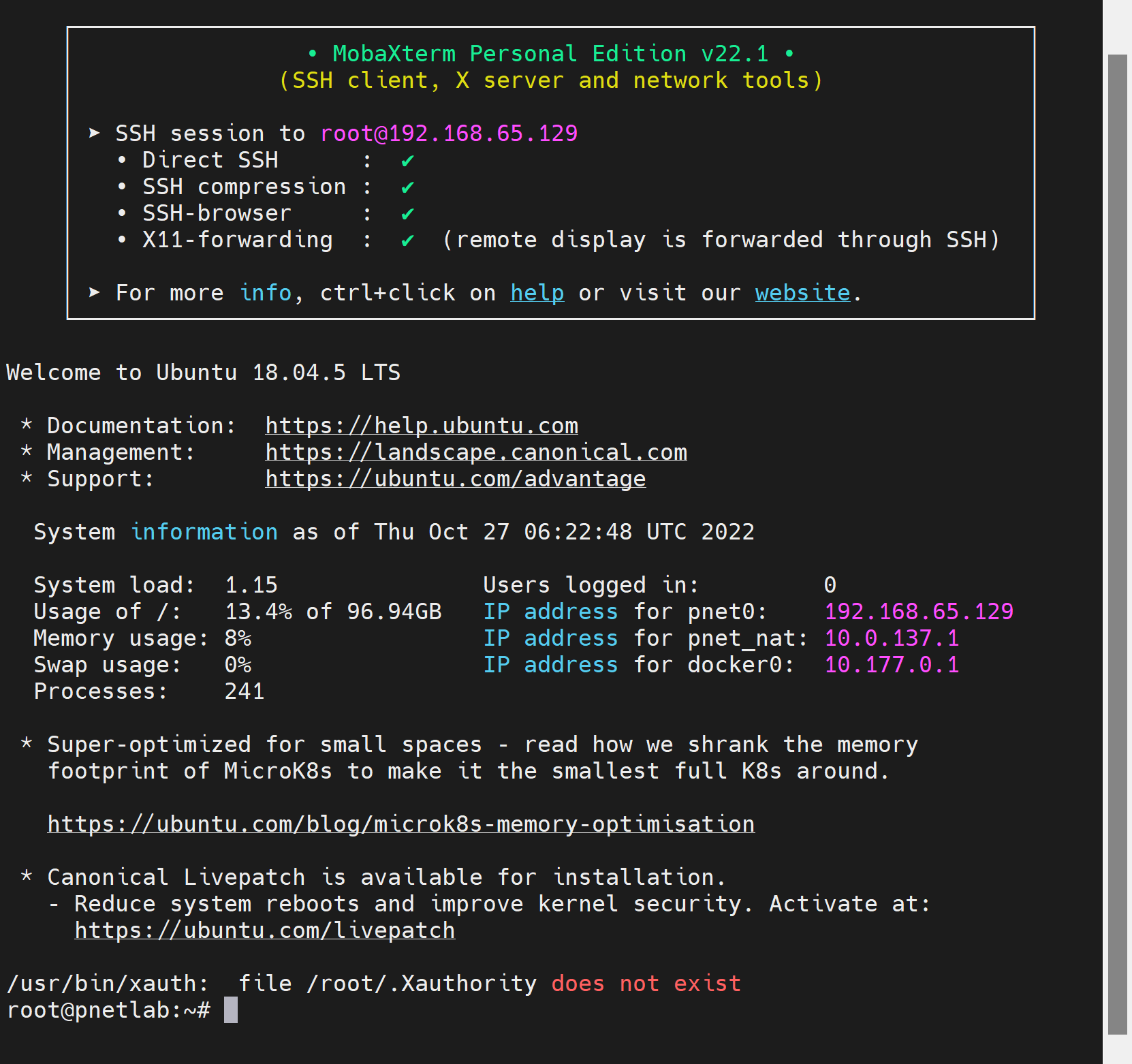Click the vertical scrollbar thumb
The image size is (1132, 1064).
[1117, 545]
